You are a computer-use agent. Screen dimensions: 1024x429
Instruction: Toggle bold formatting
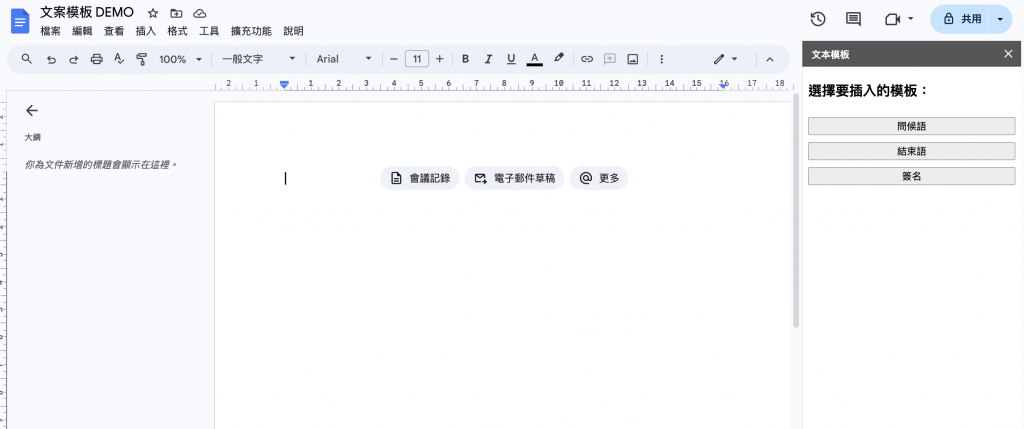coord(465,59)
